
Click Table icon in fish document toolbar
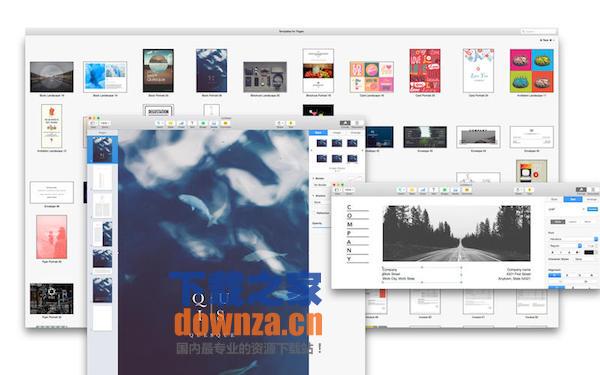(171, 123)
